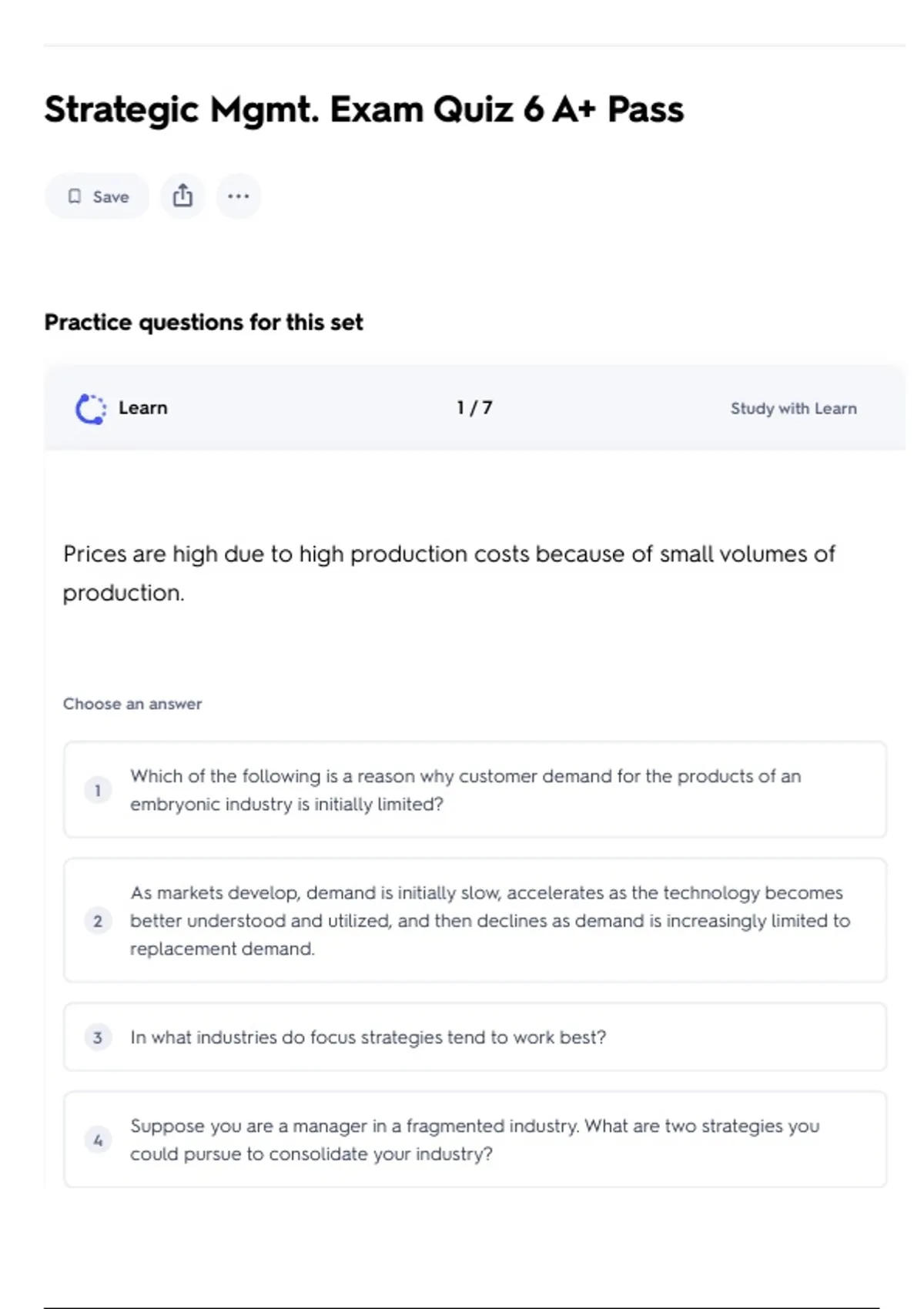This screenshot has width=924, height=1309.
Task: Click the Practice questions for this set heading
Action: tap(203, 322)
